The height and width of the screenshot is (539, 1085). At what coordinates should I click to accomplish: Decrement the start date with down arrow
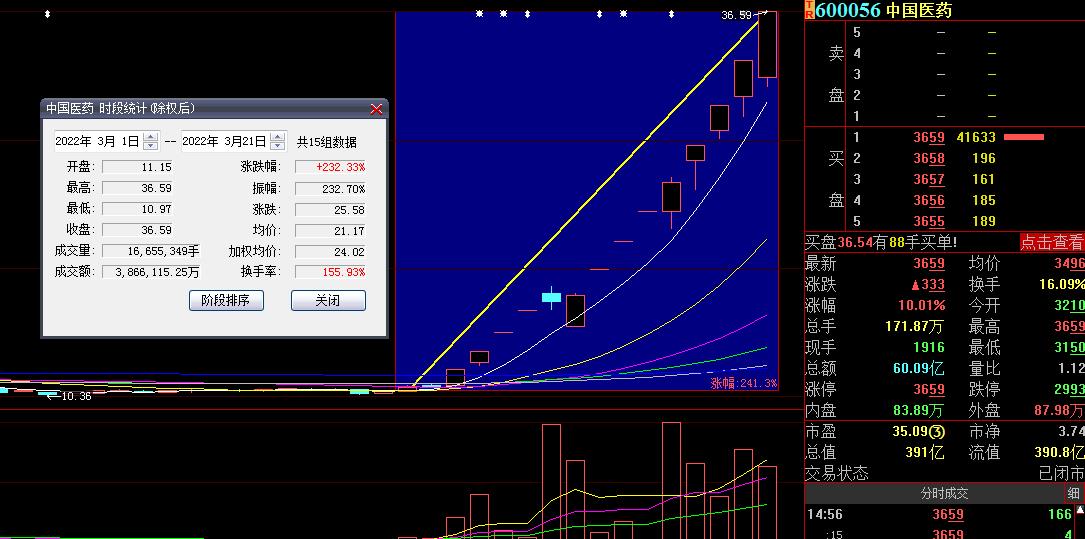coord(150,146)
